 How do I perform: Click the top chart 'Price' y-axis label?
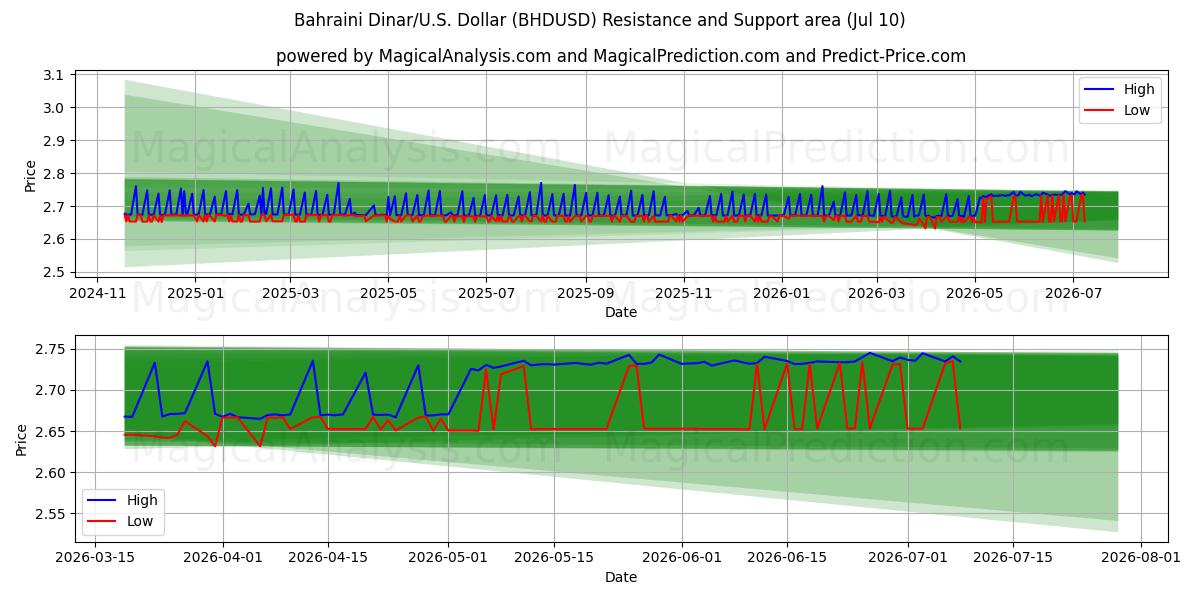(30, 175)
